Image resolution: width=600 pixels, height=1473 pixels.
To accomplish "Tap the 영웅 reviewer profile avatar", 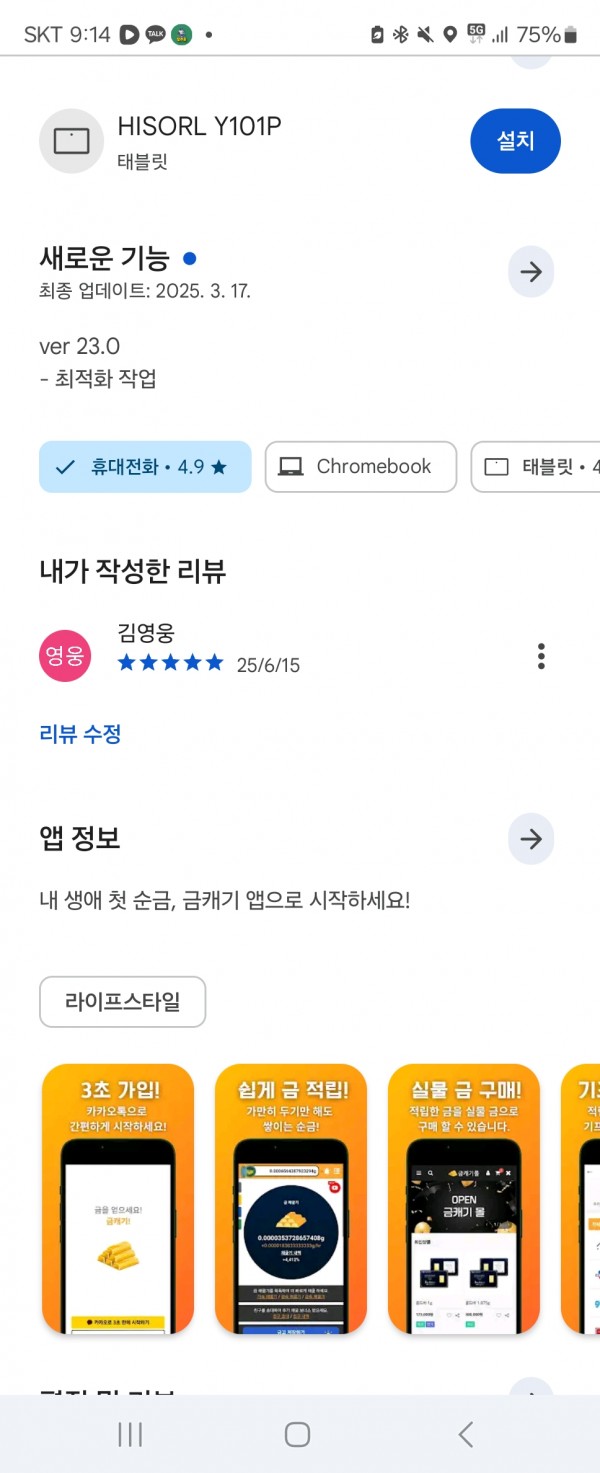I will pos(65,656).
